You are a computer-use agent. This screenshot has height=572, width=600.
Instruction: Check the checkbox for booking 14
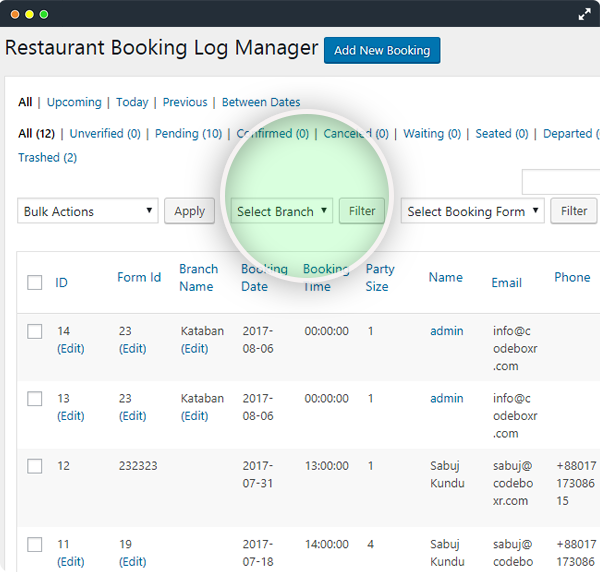pos(34,331)
